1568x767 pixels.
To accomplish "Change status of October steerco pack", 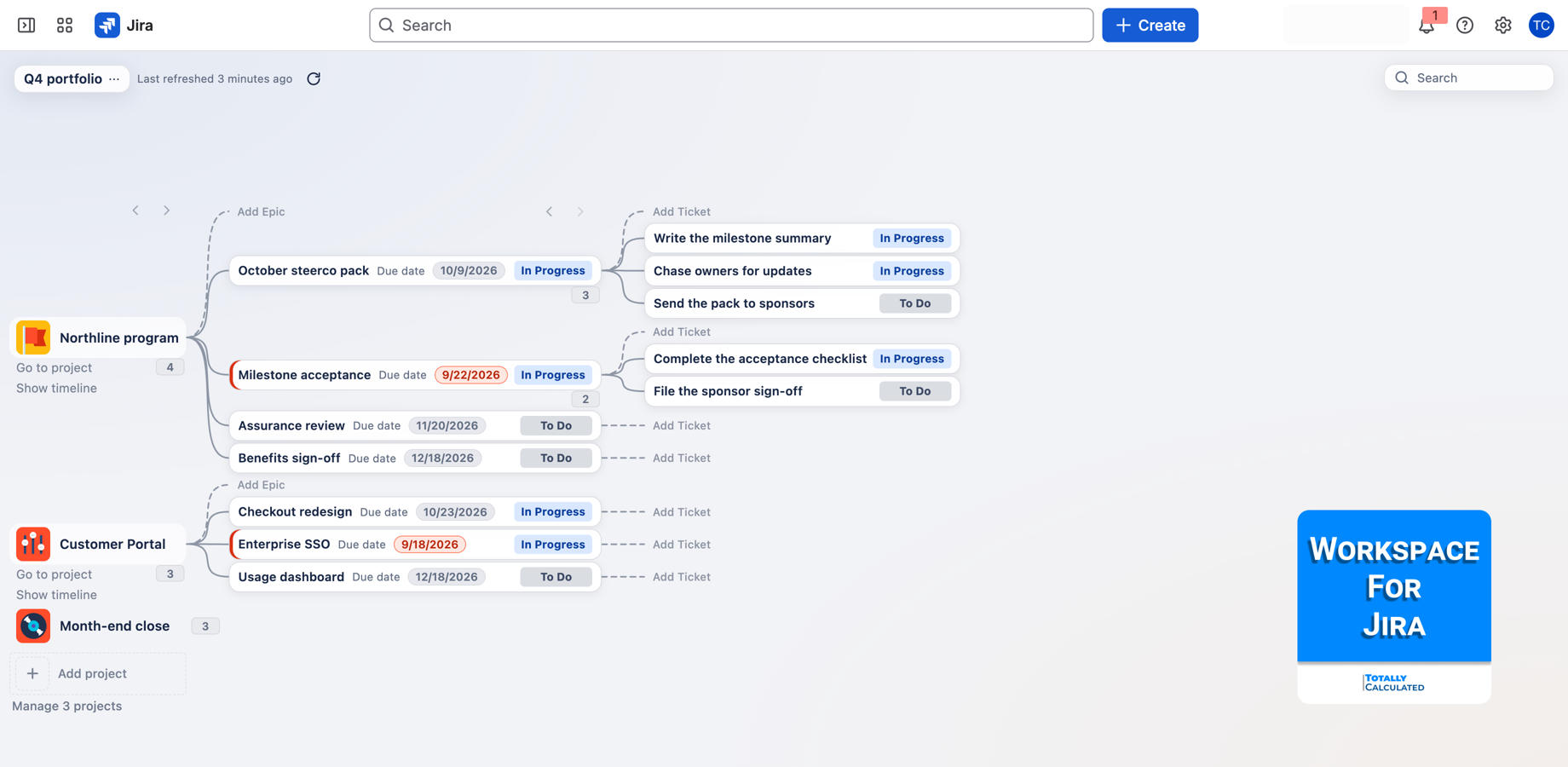I will click(x=553, y=271).
